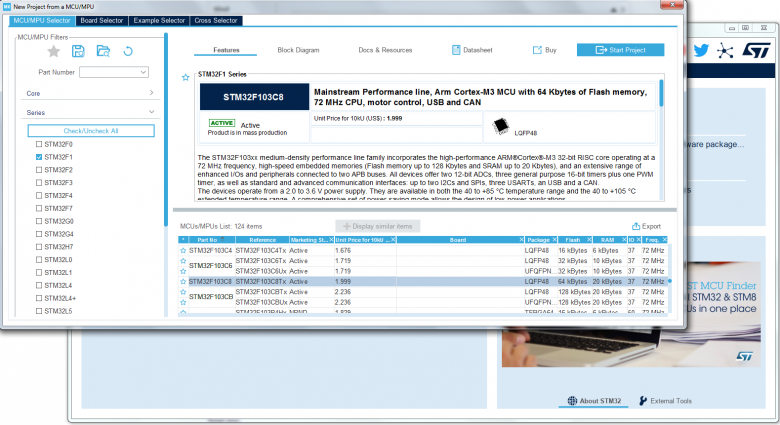Toggle the STM32L0 series checkbox

[x=39, y=260]
